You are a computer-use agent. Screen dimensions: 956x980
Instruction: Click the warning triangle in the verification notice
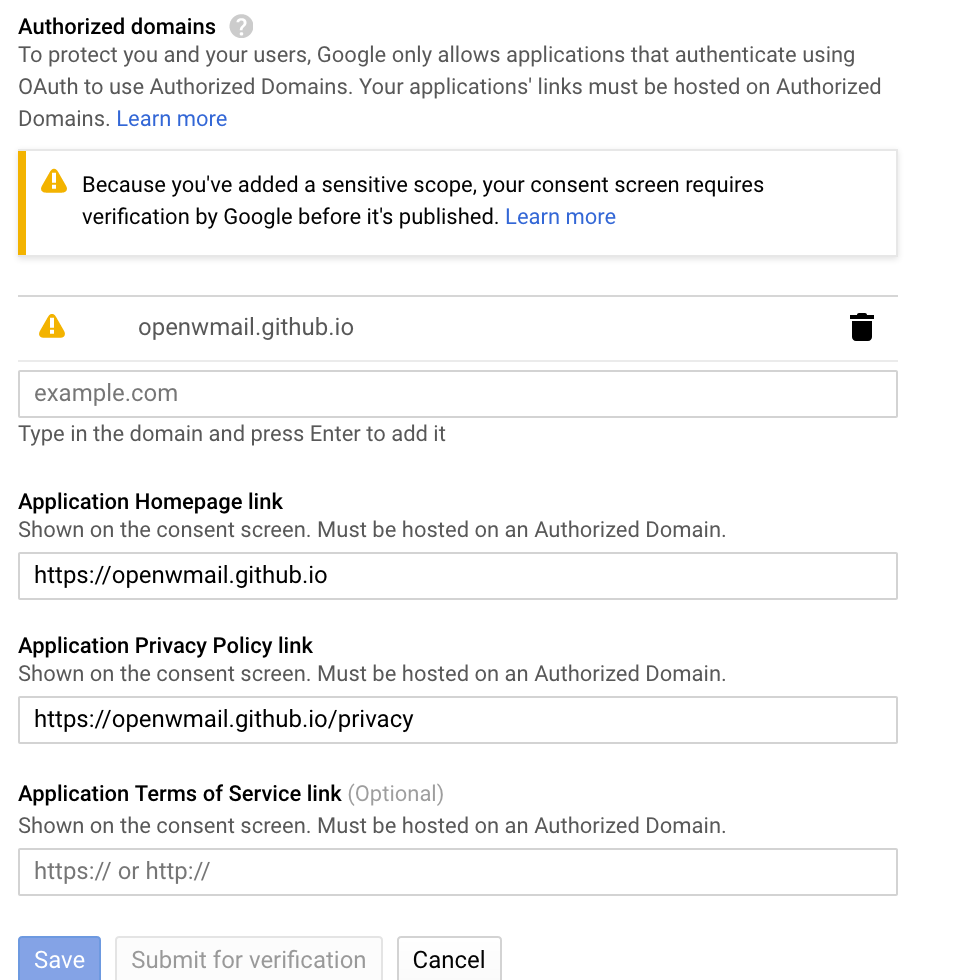(x=53, y=184)
